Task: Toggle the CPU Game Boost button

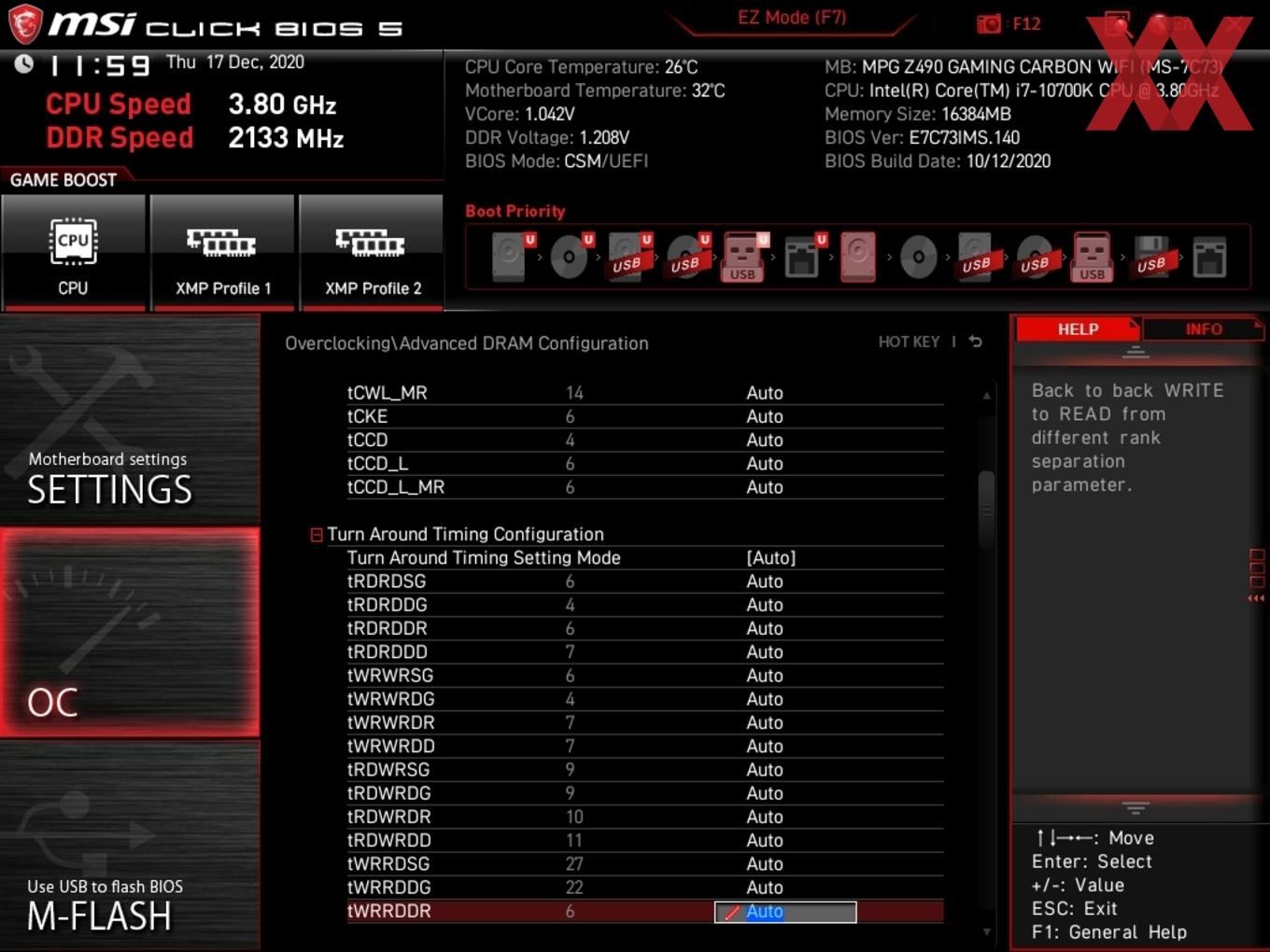Action: pyautogui.click(x=73, y=252)
